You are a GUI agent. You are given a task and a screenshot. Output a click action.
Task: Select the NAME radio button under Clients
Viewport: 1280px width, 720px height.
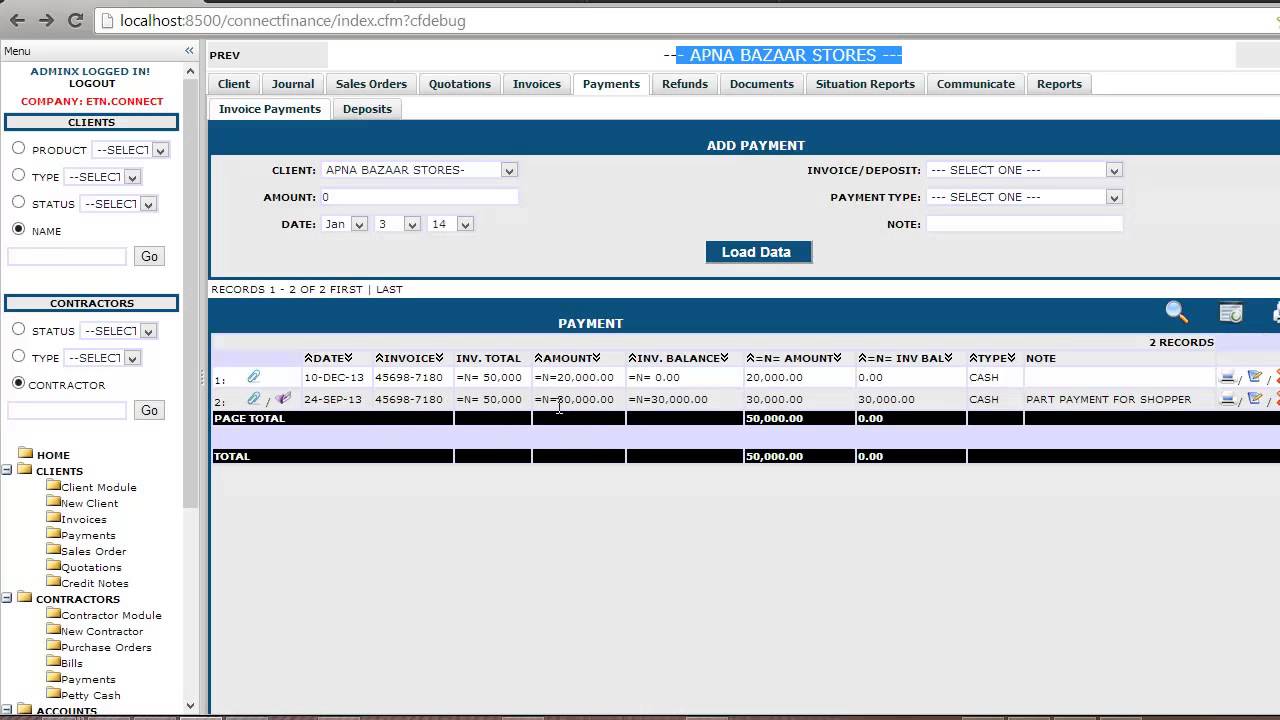click(x=18, y=229)
